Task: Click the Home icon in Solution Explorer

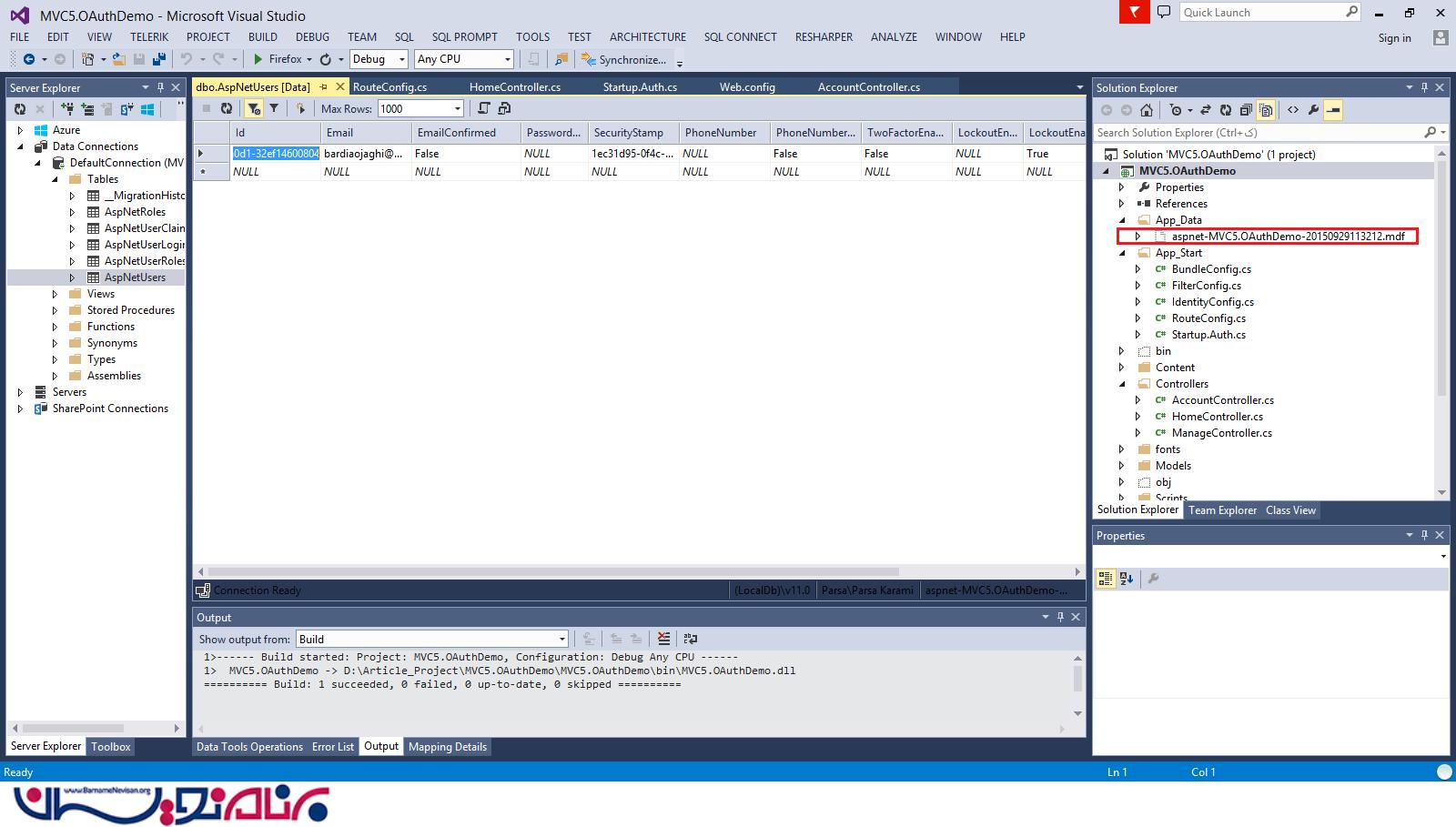Action: pos(1147,110)
